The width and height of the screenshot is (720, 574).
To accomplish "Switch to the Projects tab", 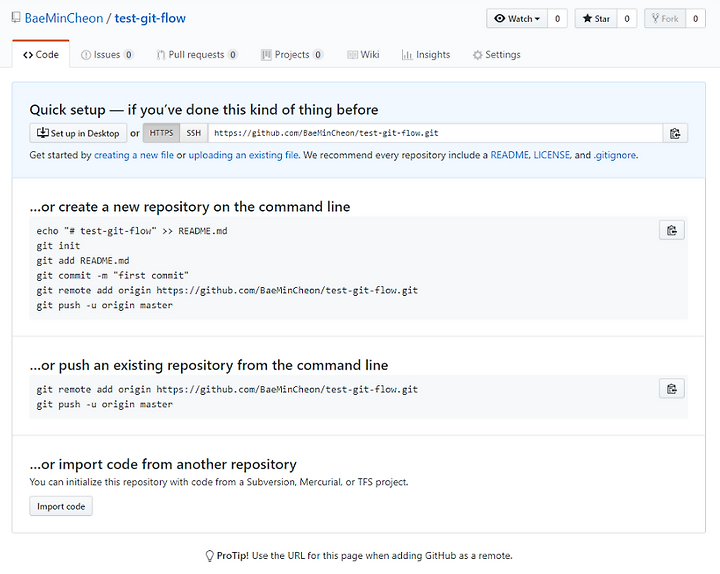I will coord(292,55).
